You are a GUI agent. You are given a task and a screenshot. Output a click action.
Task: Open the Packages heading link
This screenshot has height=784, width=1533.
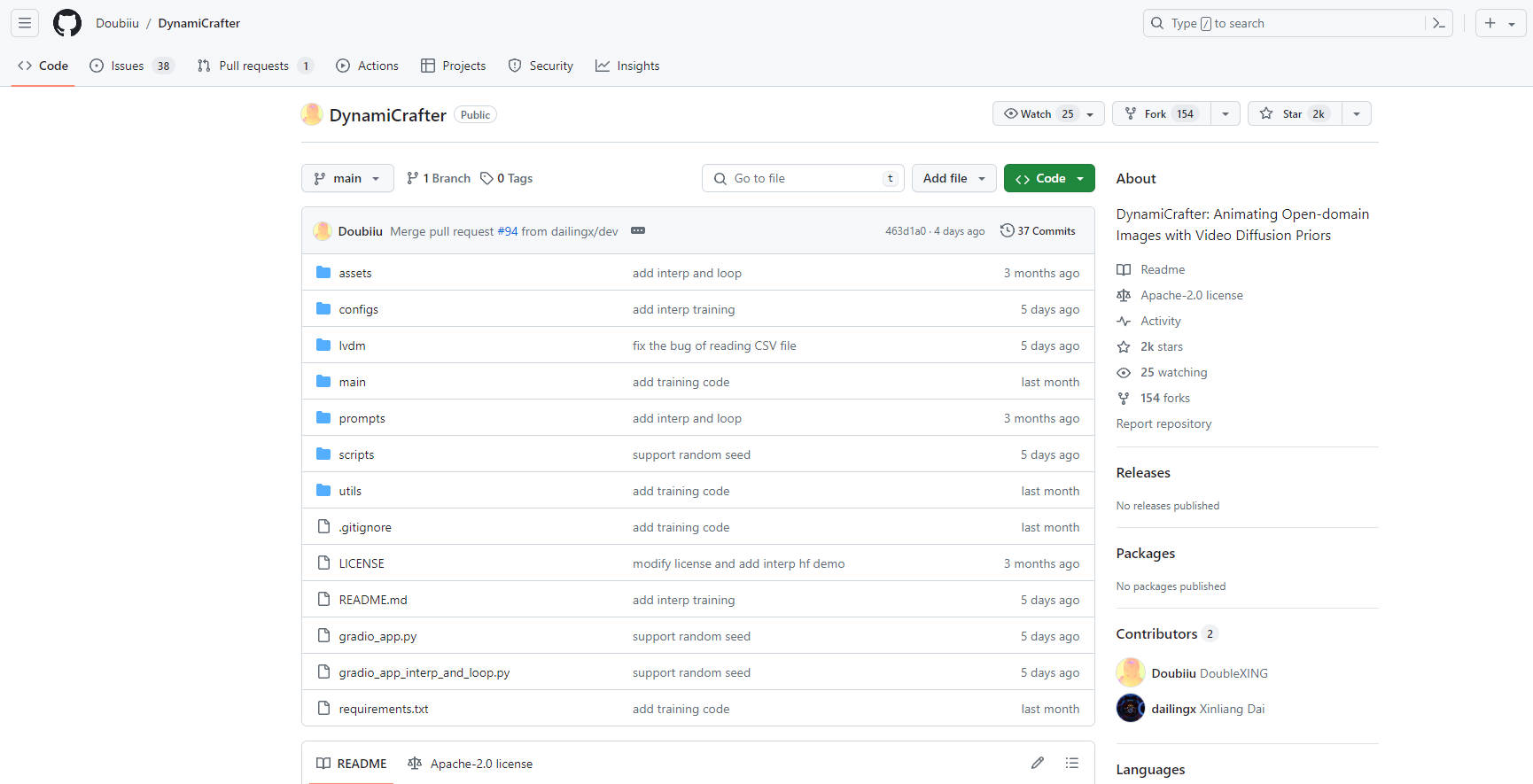1145,553
